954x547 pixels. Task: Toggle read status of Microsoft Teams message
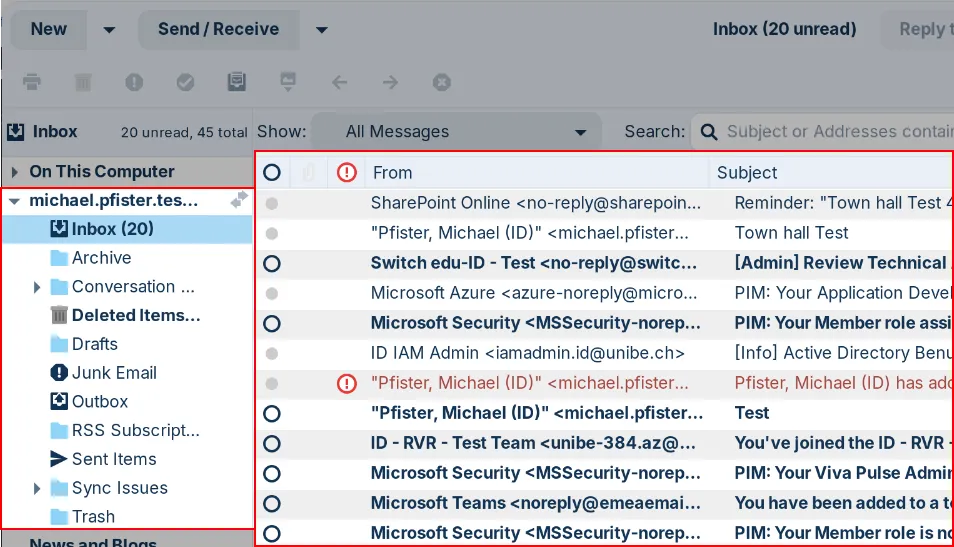click(x=272, y=504)
